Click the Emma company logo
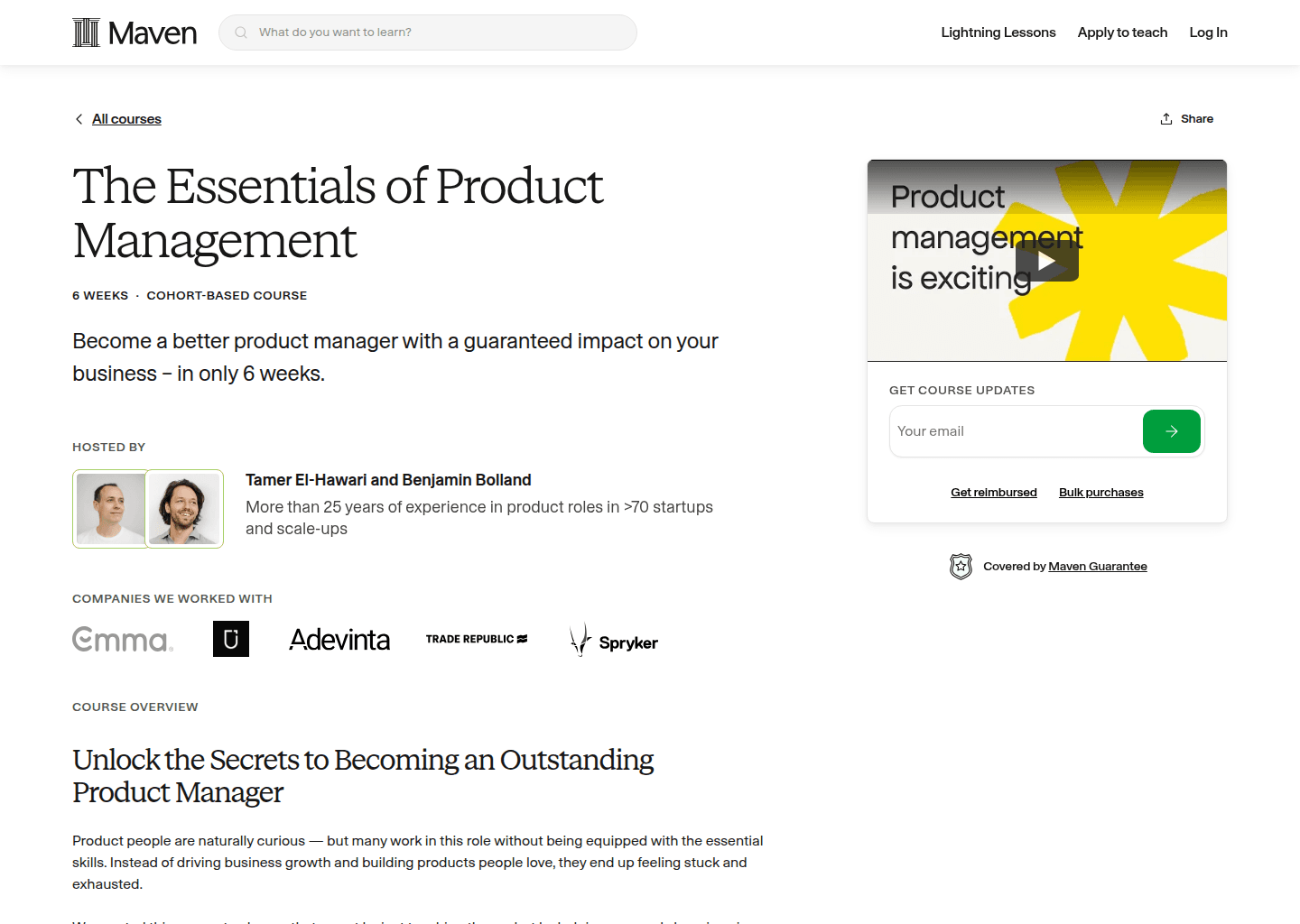This screenshot has height=924, width=1300. pos(122,639)
